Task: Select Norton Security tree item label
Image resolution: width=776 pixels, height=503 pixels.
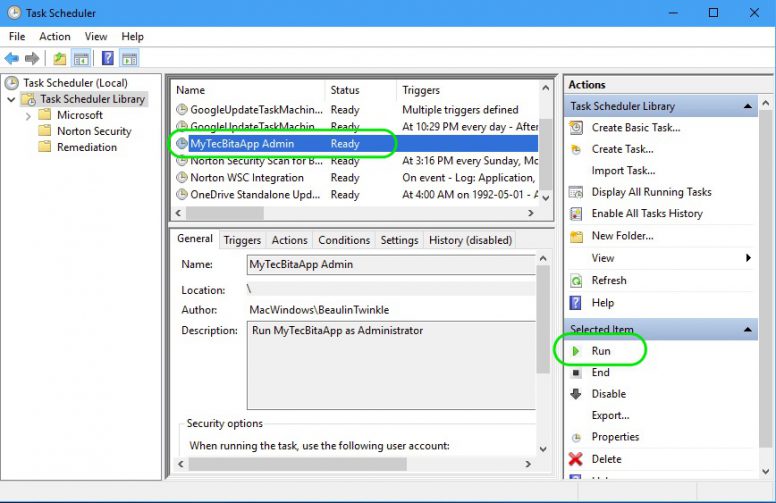Action: [94, 131]
